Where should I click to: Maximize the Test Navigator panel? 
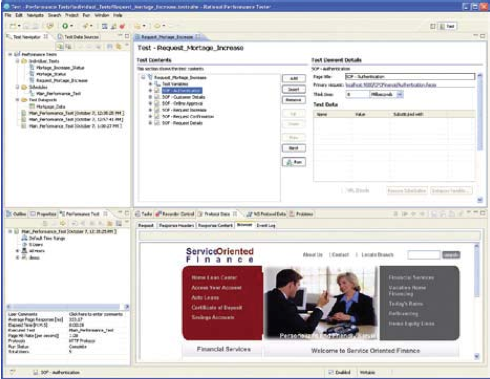pyautogui.click(x=127, y=36)
